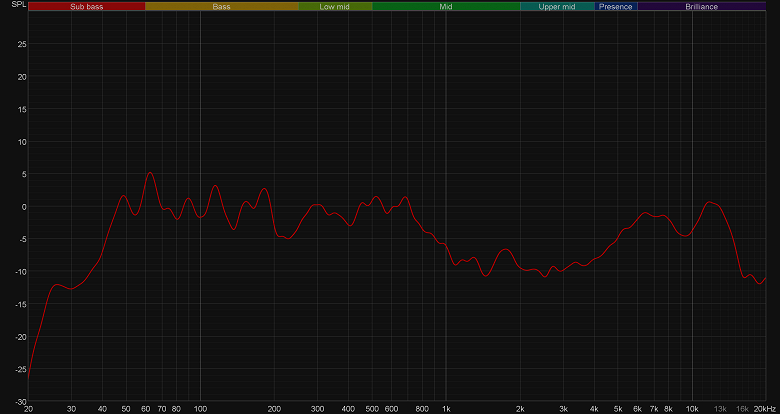Click the -5 level on SPL axis
The image size is (780, 414).
(22, 239)
